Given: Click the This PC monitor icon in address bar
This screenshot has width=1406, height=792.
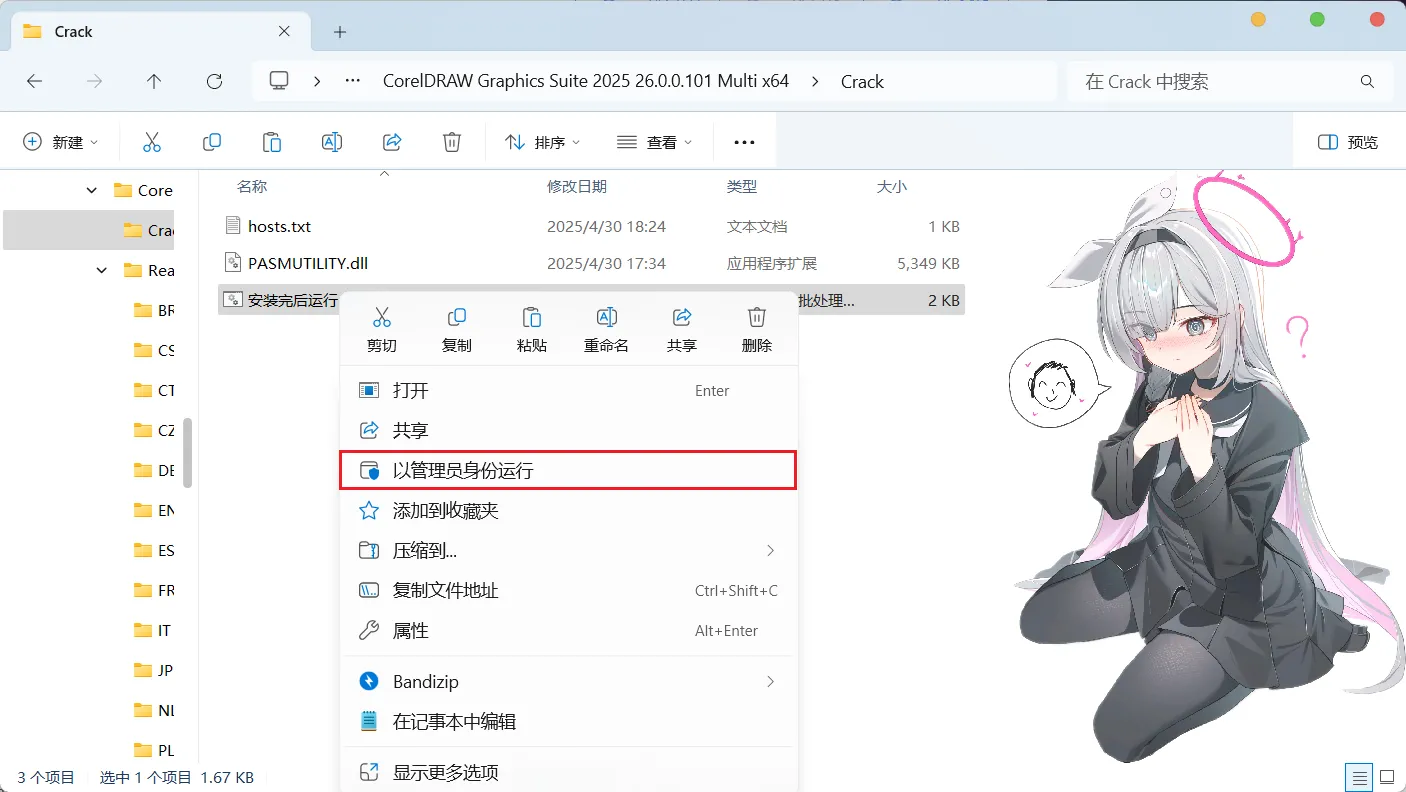Looking at the screenshot, I should (280, 81).
